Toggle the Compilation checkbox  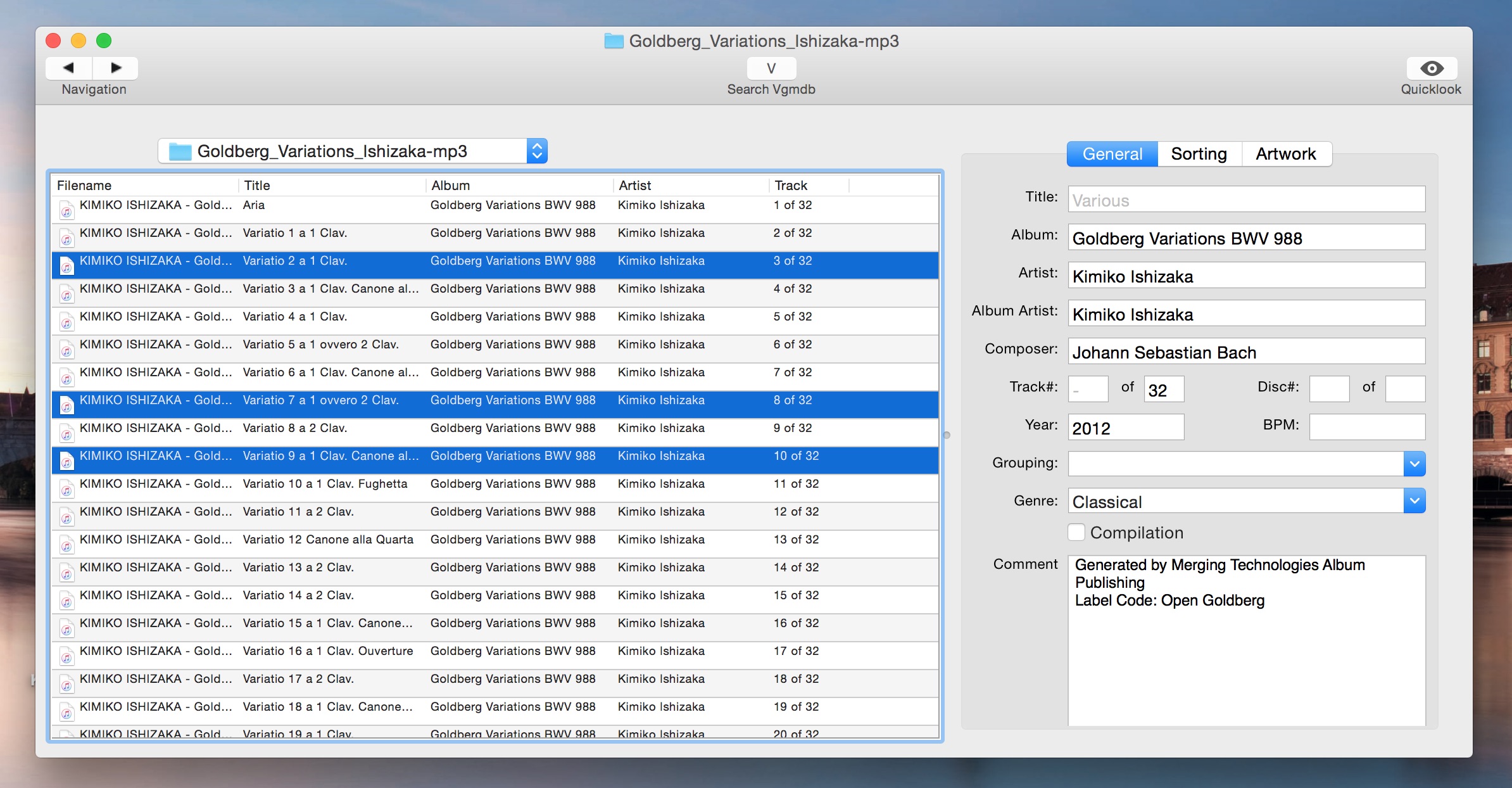[1076, 532]
